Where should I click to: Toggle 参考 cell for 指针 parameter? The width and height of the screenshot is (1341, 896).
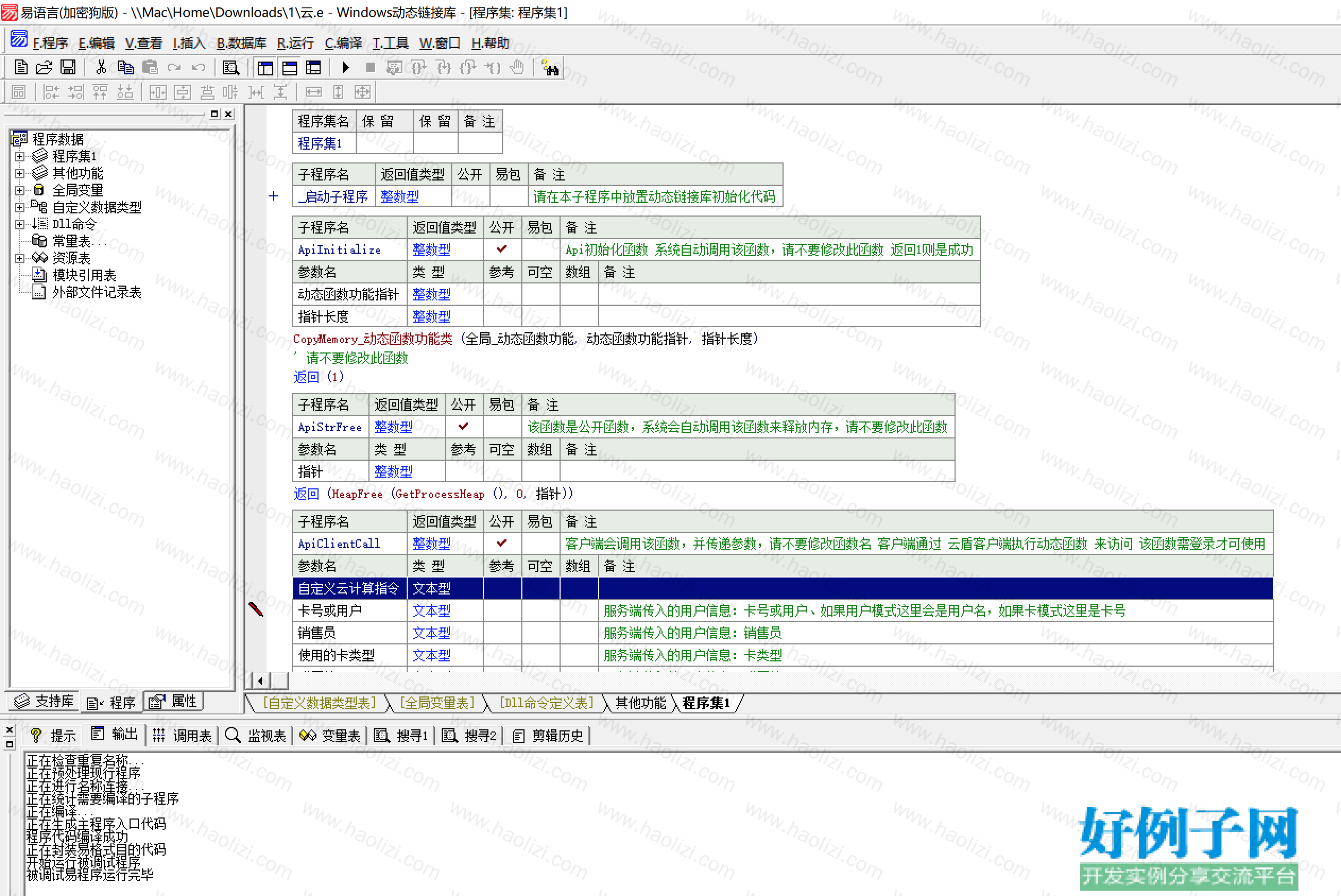(463, 471)
